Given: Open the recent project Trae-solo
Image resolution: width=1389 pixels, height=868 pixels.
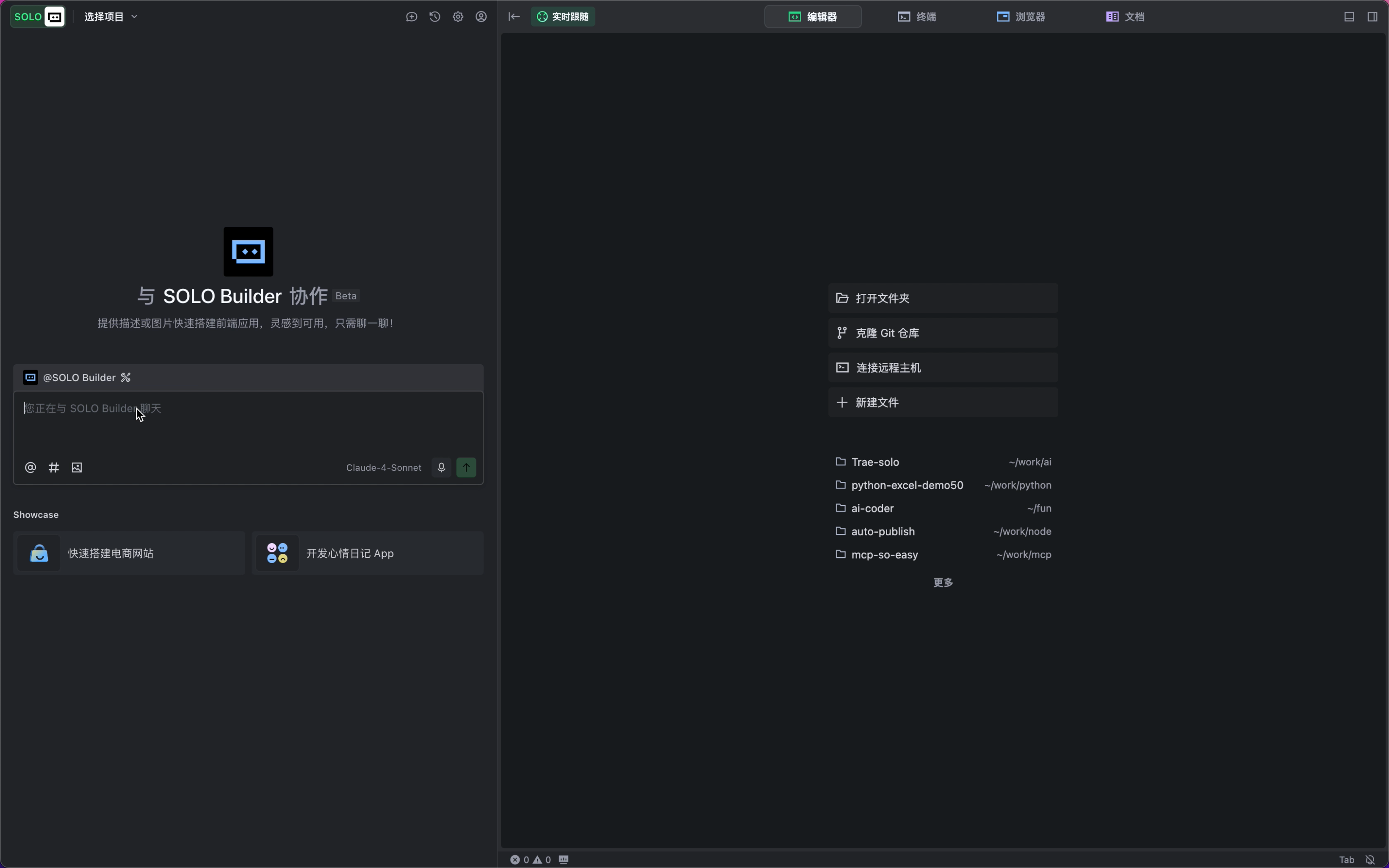Looking at the screenshot, I should (x=943, y=462).
